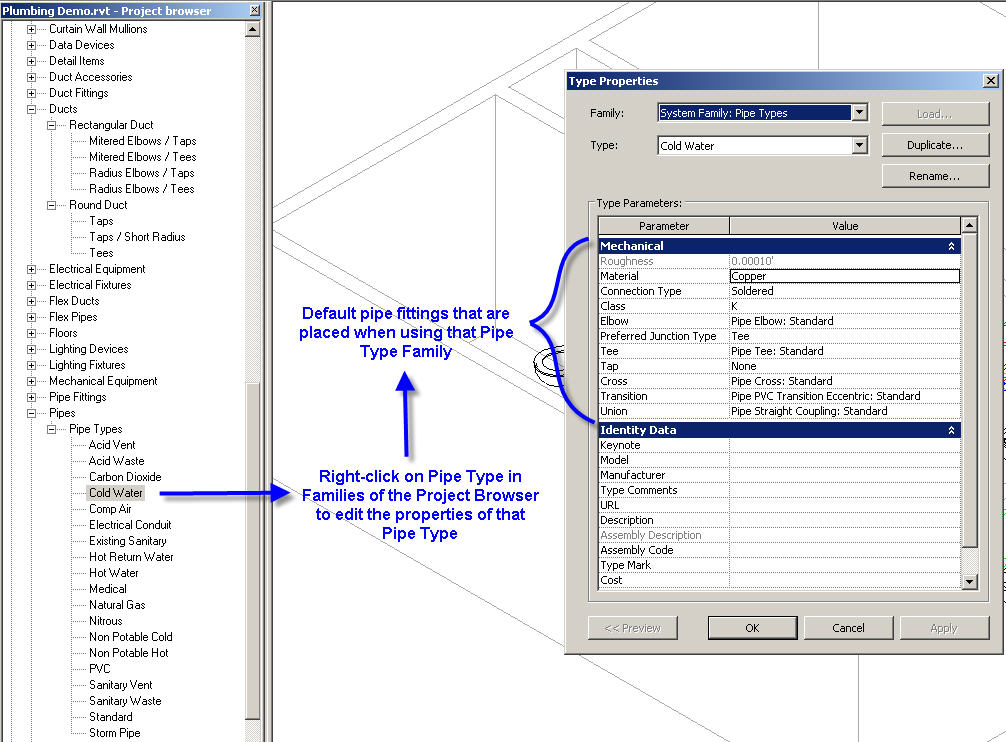Click the Cost value cell
The width and height of the screenshot is (1006, 742).
coord(845,580)
